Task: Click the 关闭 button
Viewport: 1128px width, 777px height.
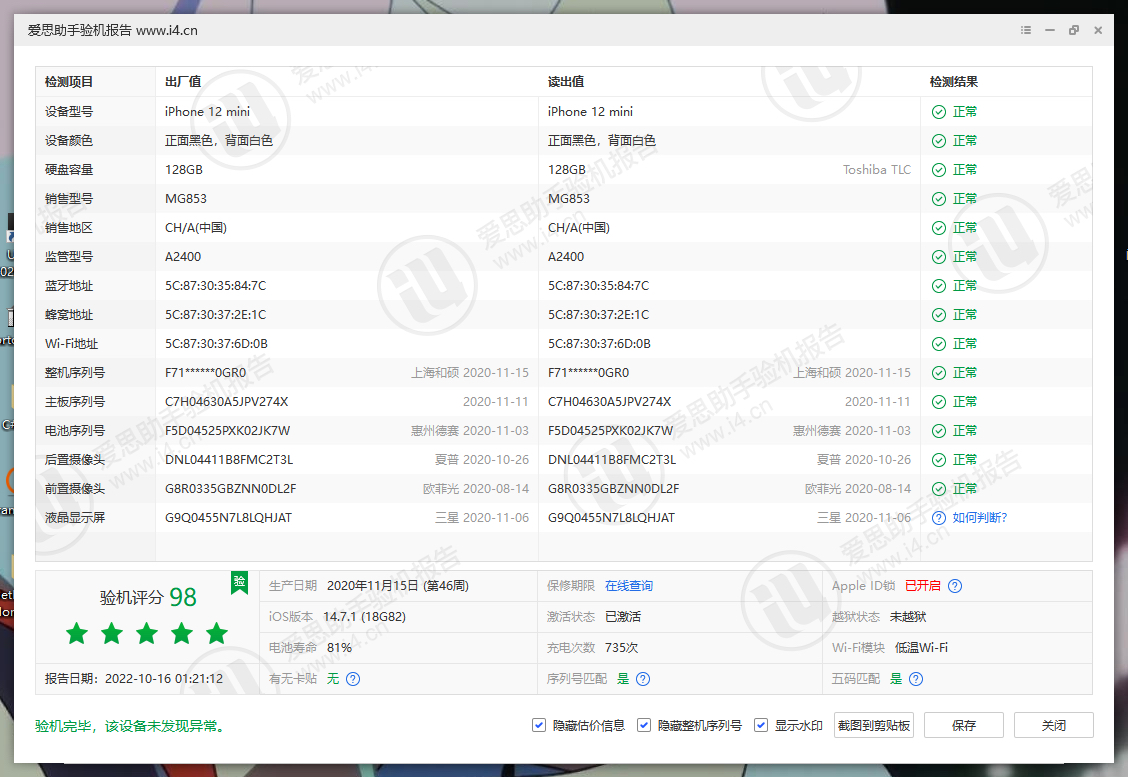Action: (x=1054, y=725)
